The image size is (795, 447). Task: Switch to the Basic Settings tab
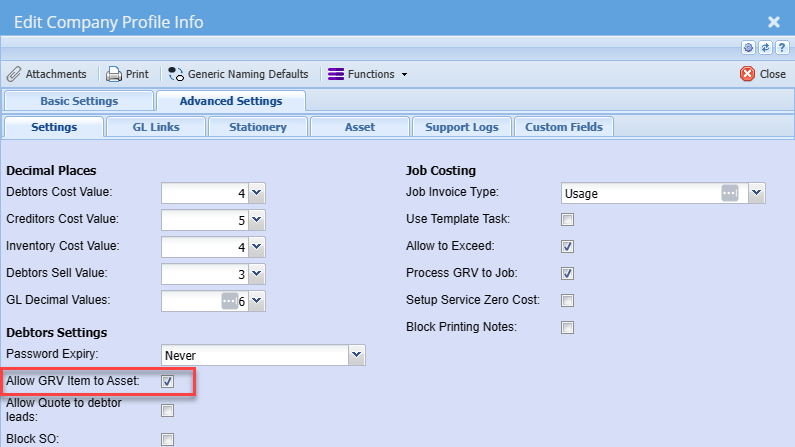click(79, 101)
